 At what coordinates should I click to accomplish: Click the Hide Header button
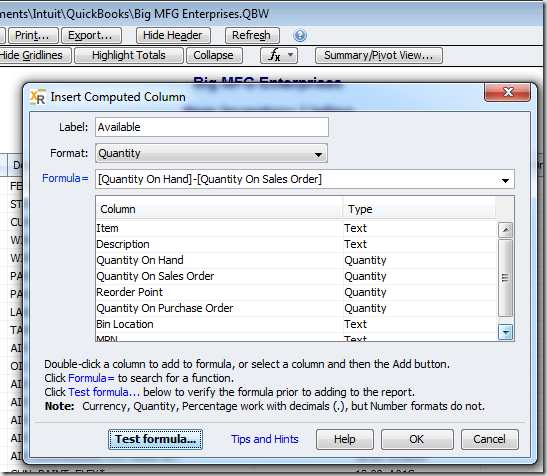(x=173, y=35)
